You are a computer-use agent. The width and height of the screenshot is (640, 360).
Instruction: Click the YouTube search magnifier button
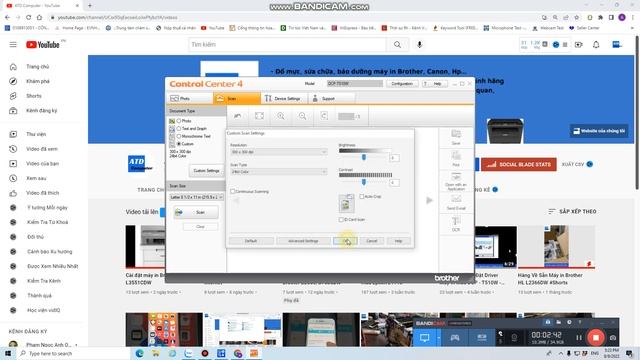(397, 44)
